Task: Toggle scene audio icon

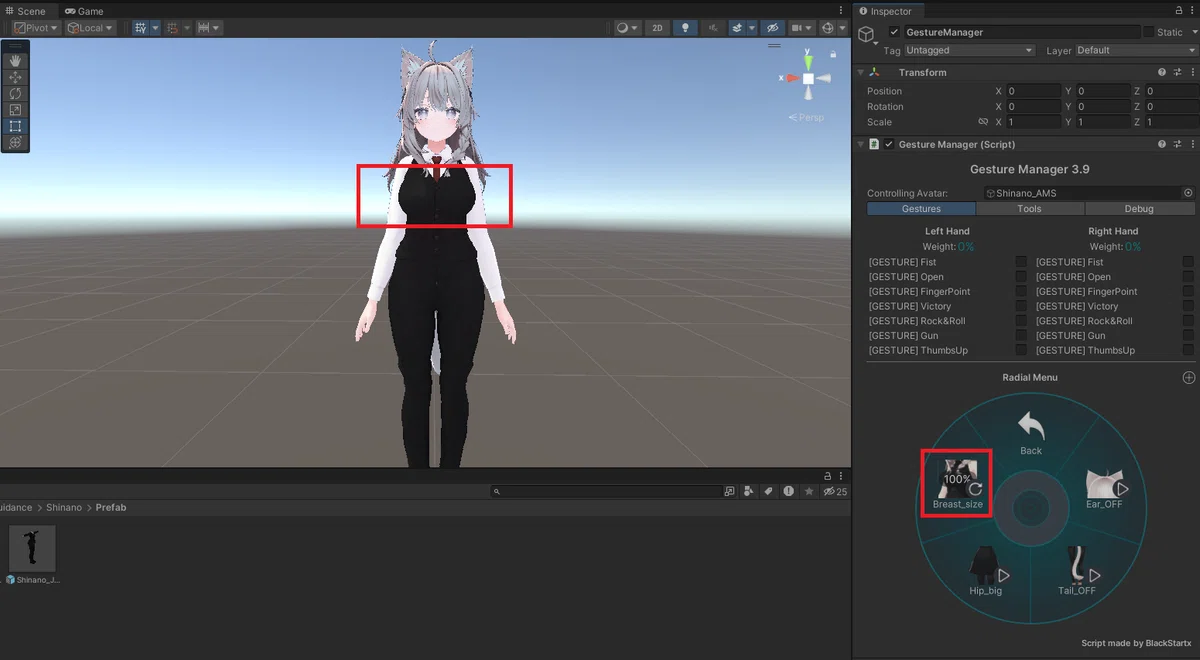Action: [713, 28]
